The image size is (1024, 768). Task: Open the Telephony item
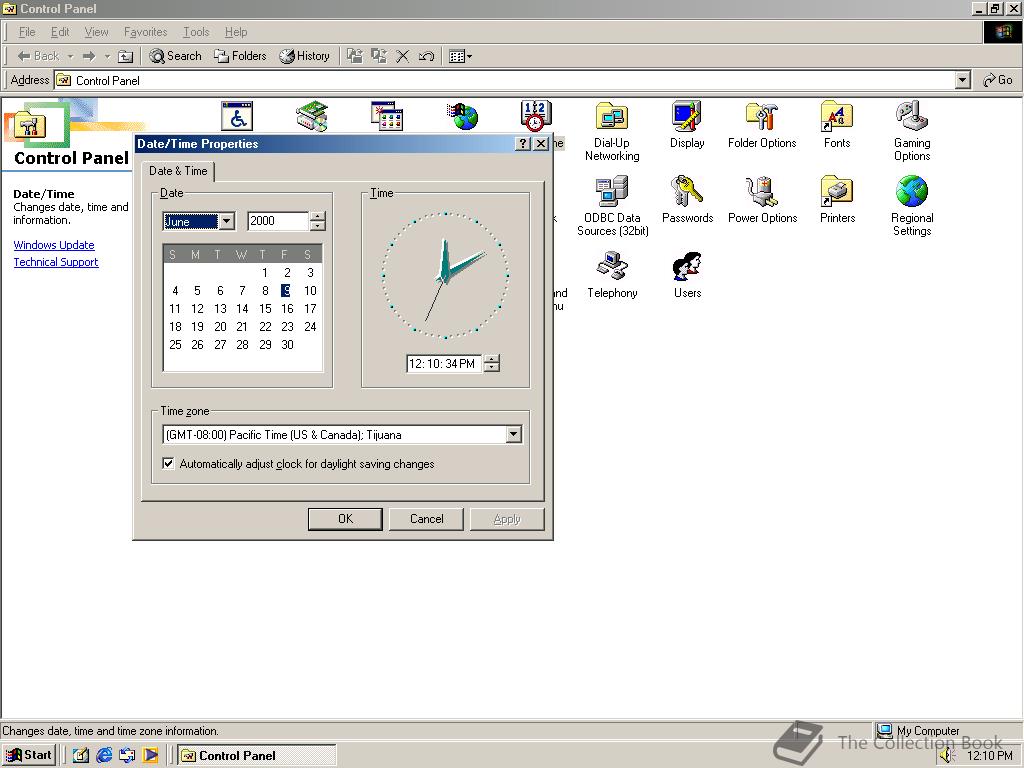[x=612, y=275]
